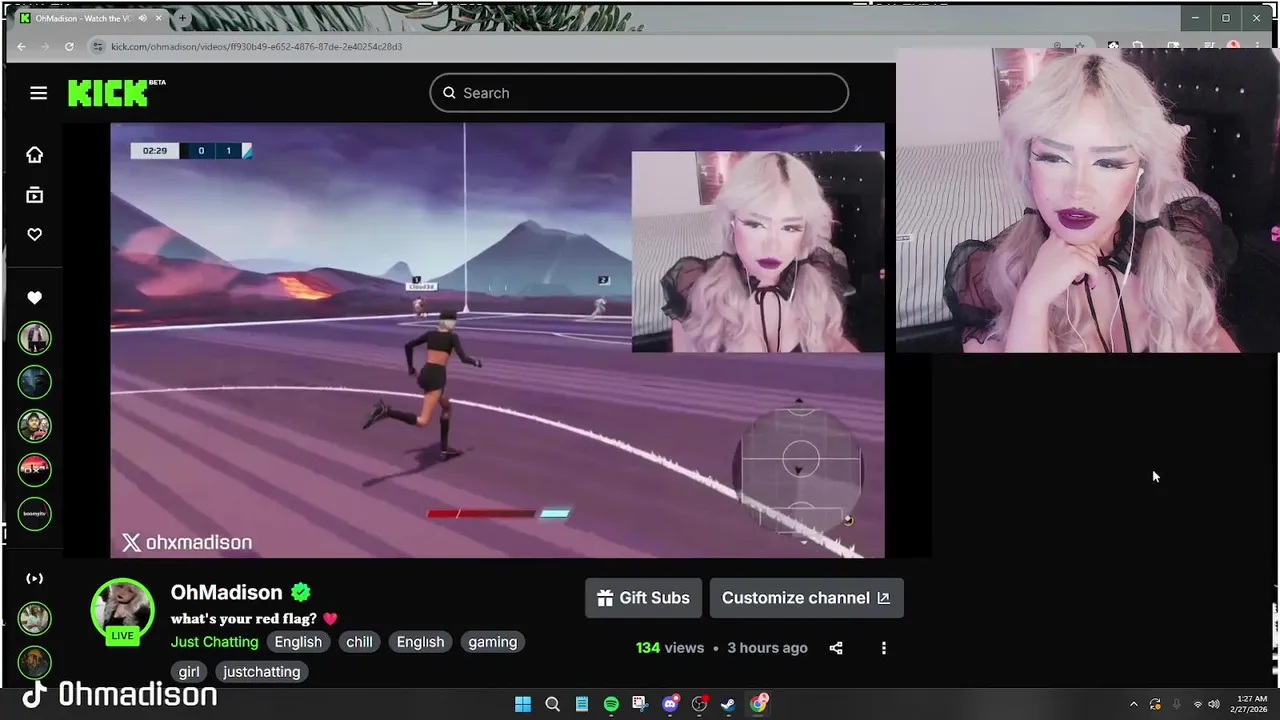Image resolution: width=1280 pixels, height=720 pixels.
Task: Click the browser Forward arrow
Action: tap(45, 46)
